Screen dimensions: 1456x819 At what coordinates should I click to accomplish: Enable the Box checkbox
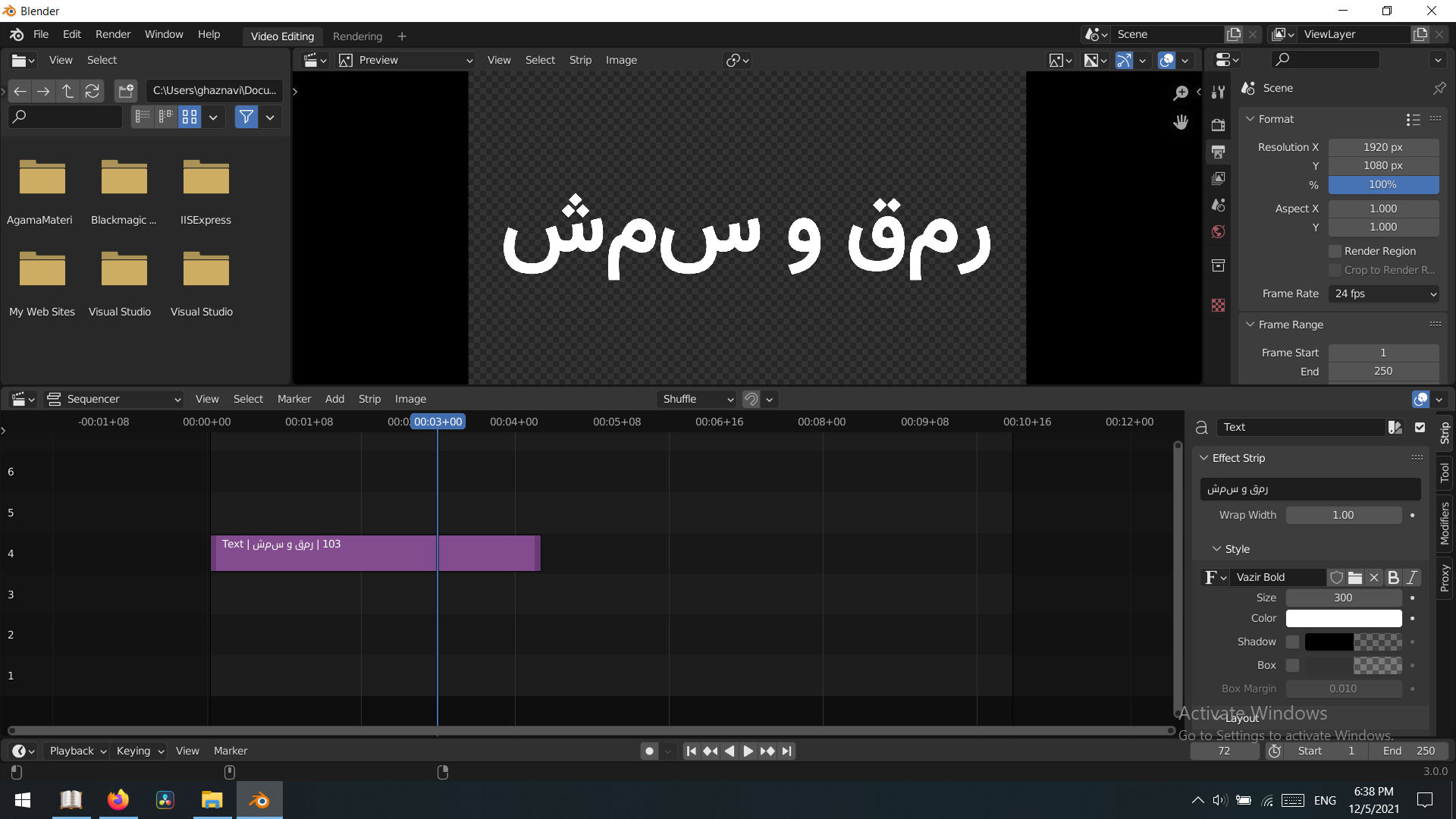pos(1293,666)
